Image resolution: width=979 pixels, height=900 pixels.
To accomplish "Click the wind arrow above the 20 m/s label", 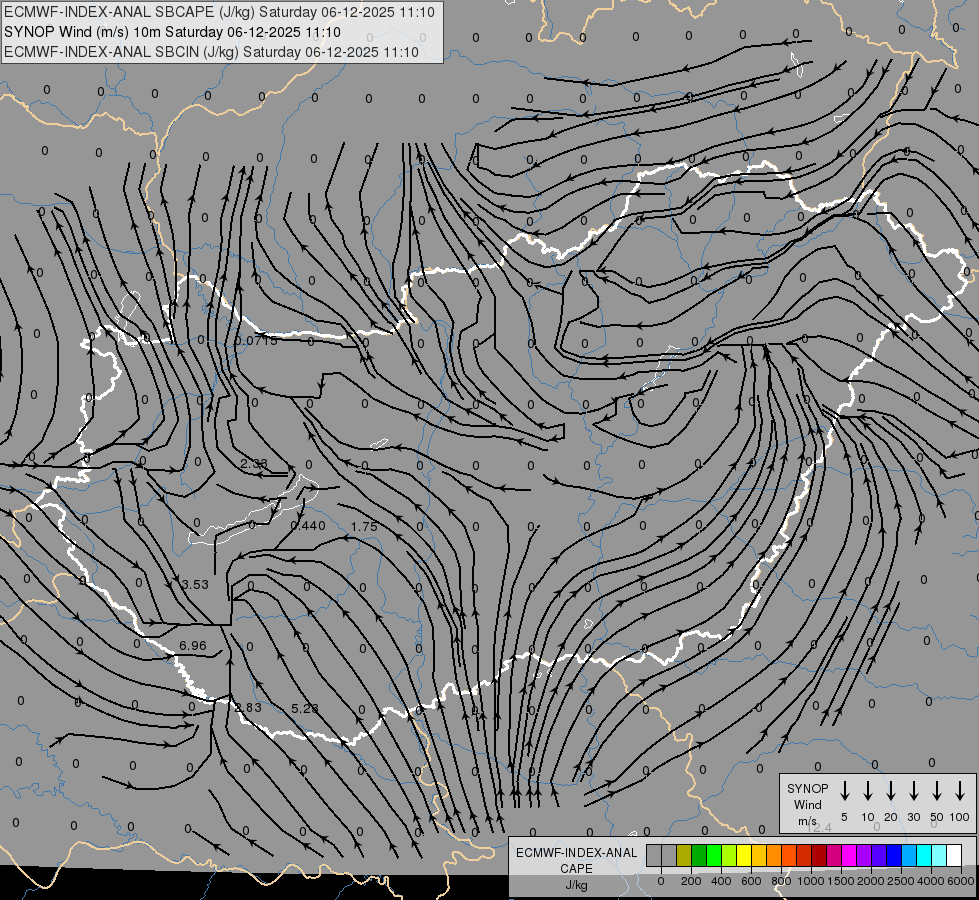I will pos(890,791).
